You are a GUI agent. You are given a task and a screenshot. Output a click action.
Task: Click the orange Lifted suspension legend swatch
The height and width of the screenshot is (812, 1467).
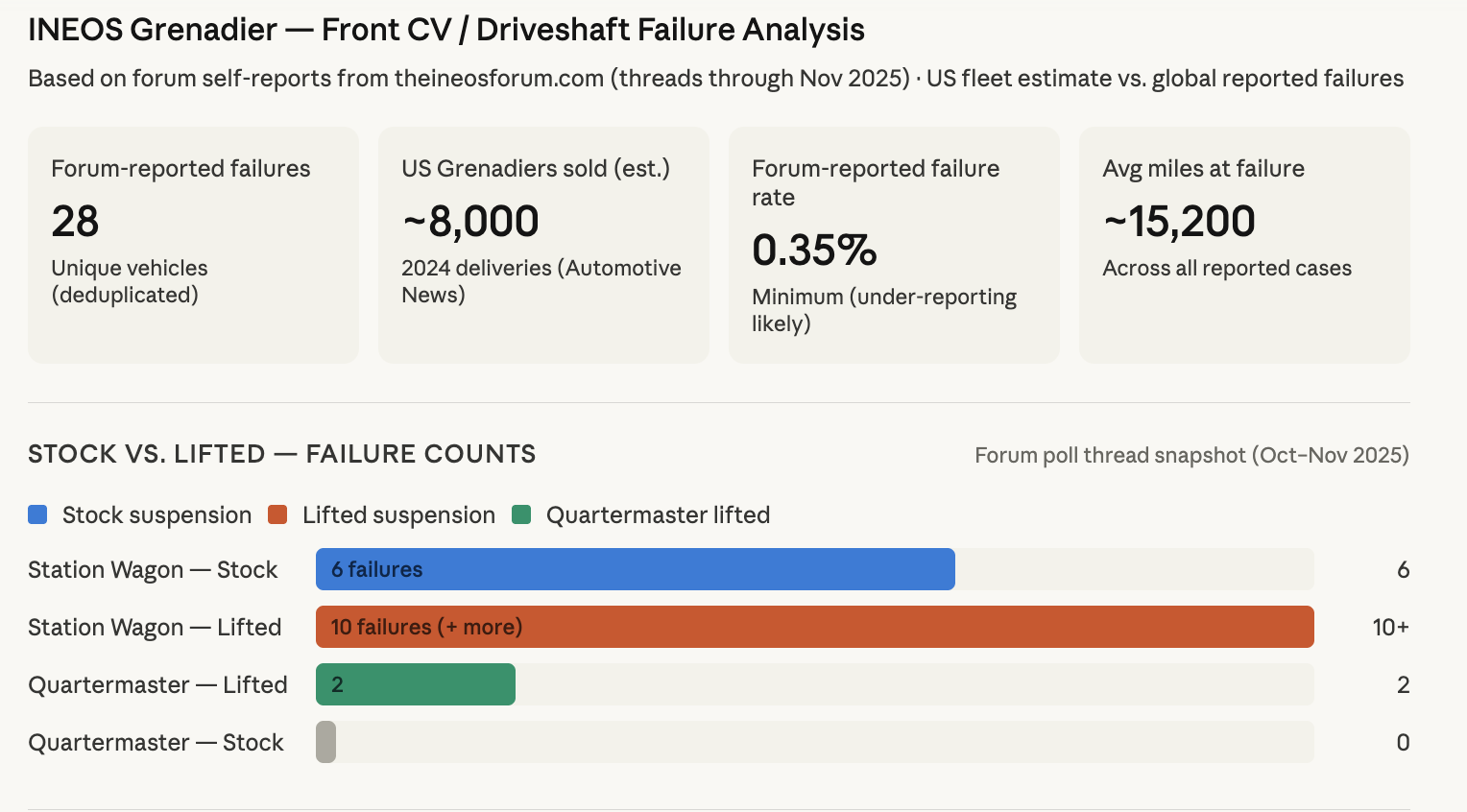(x=277, y=514)
